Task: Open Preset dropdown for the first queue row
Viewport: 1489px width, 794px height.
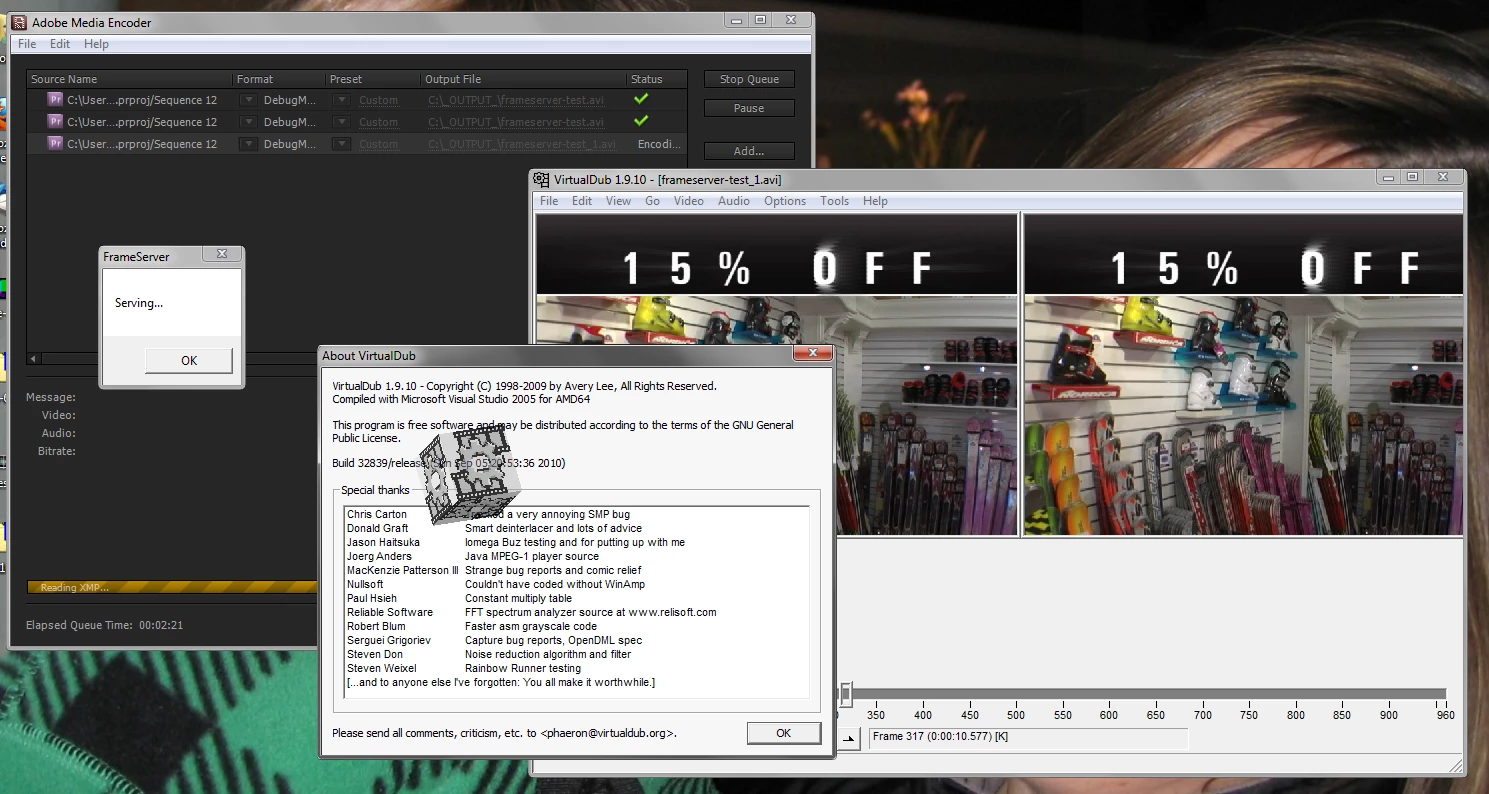Action: point(342,100)
